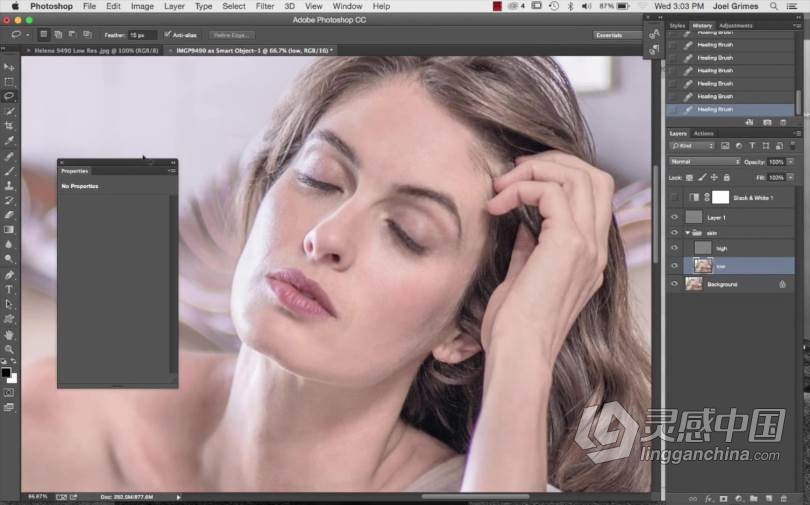The height and width of the screenshot is (505, 810).
Task: Select the Hand tool
Action: coord(9,335)
